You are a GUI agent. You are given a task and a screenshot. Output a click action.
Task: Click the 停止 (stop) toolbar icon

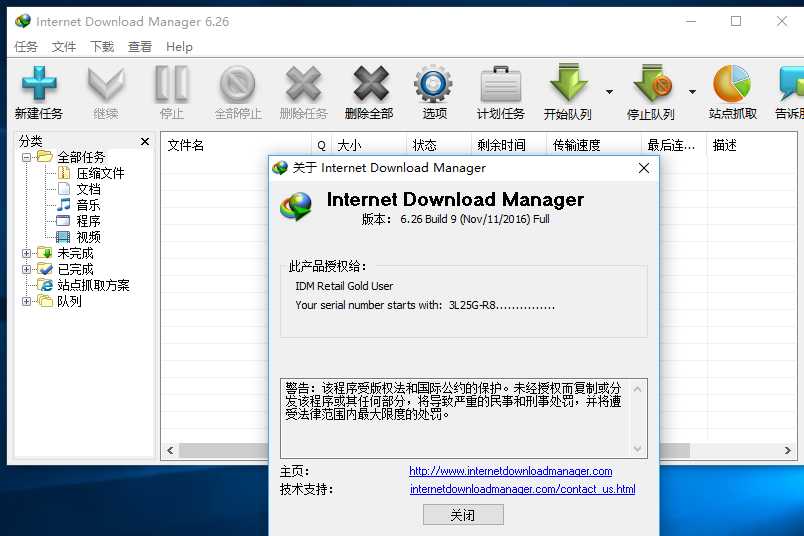[172, 84]
